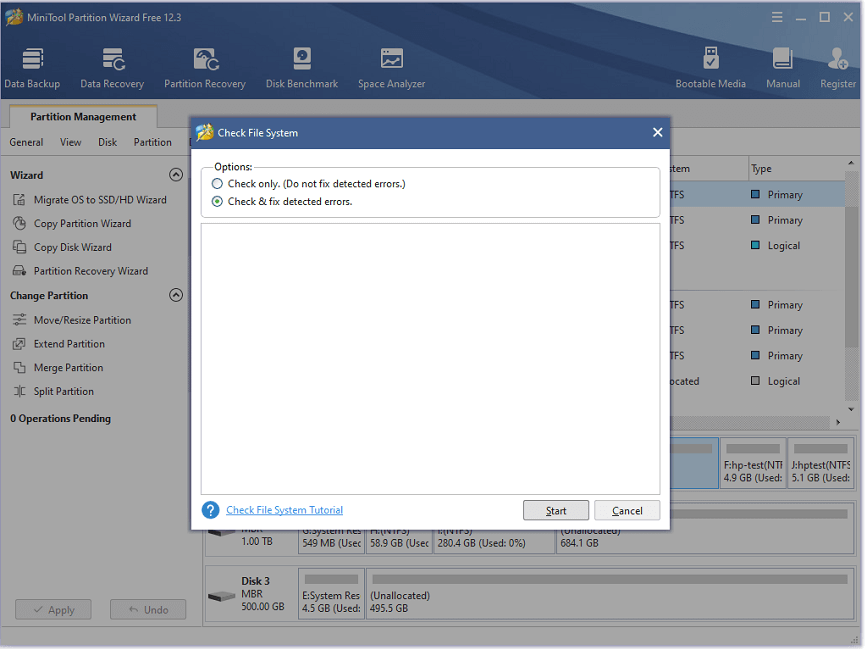Select the 495.5 GB unallocated space
The height and width of the screenshot is (650, 867).
tap(610, 594)
